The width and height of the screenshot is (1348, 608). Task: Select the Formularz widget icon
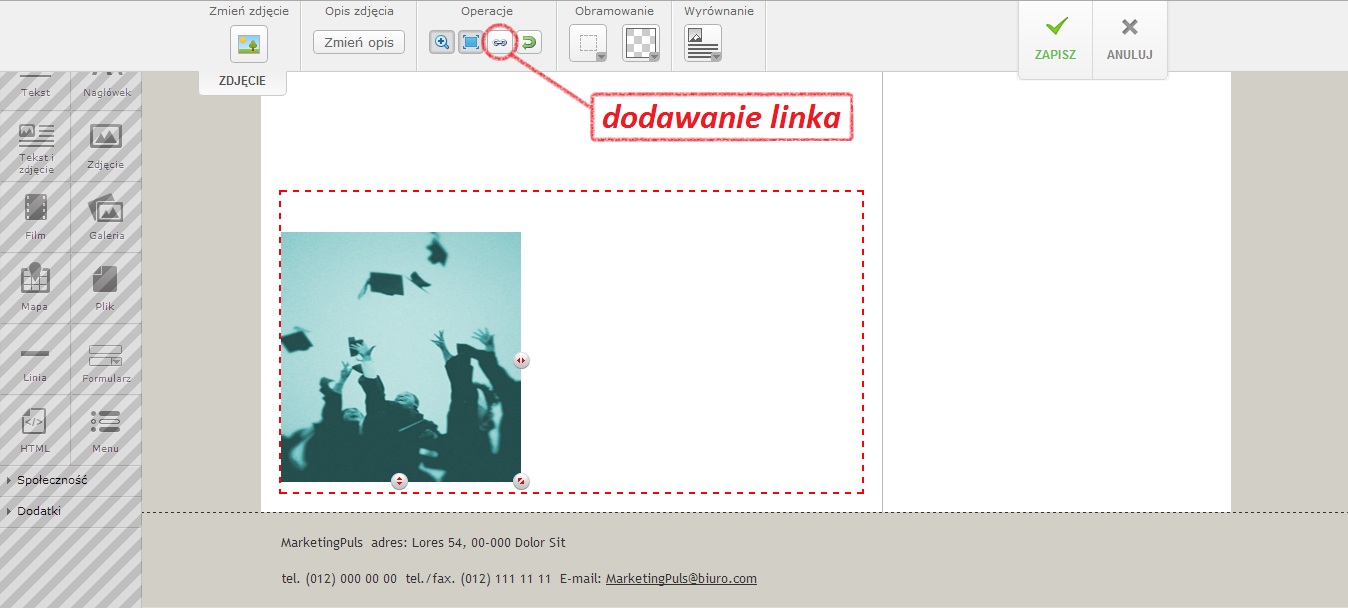(x=106, y=360)
